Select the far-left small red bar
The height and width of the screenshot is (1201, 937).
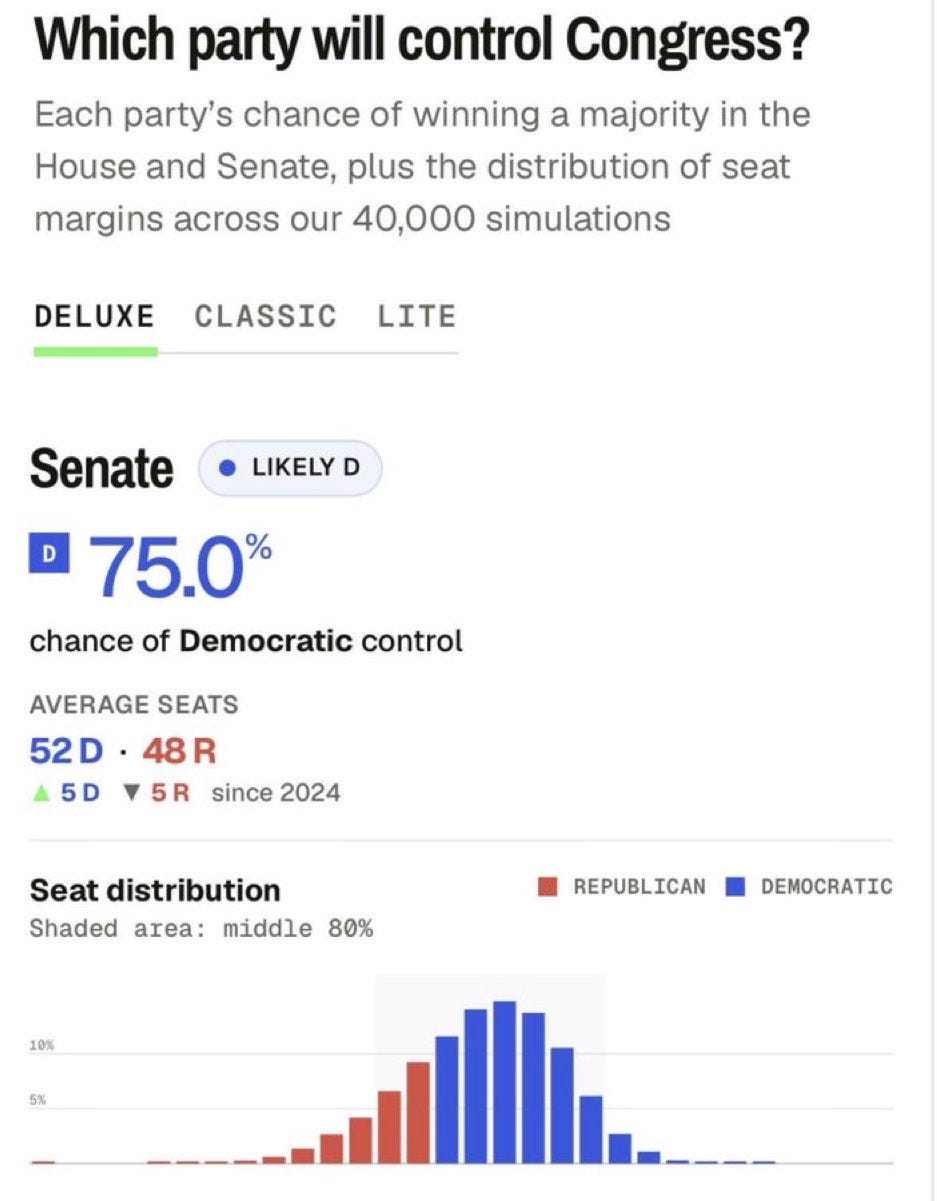tap(43, 1162)
